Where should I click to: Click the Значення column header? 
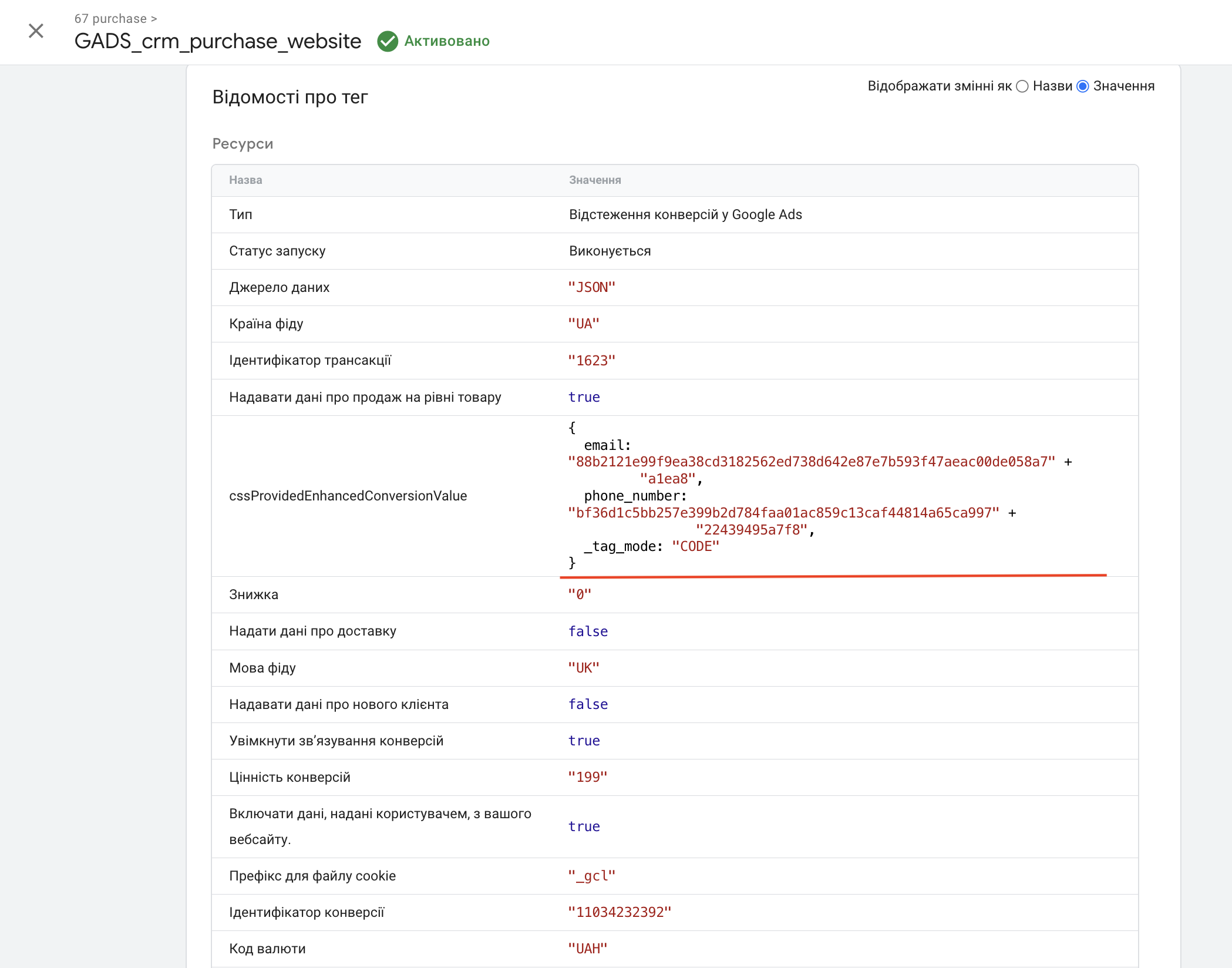point(595,180)
